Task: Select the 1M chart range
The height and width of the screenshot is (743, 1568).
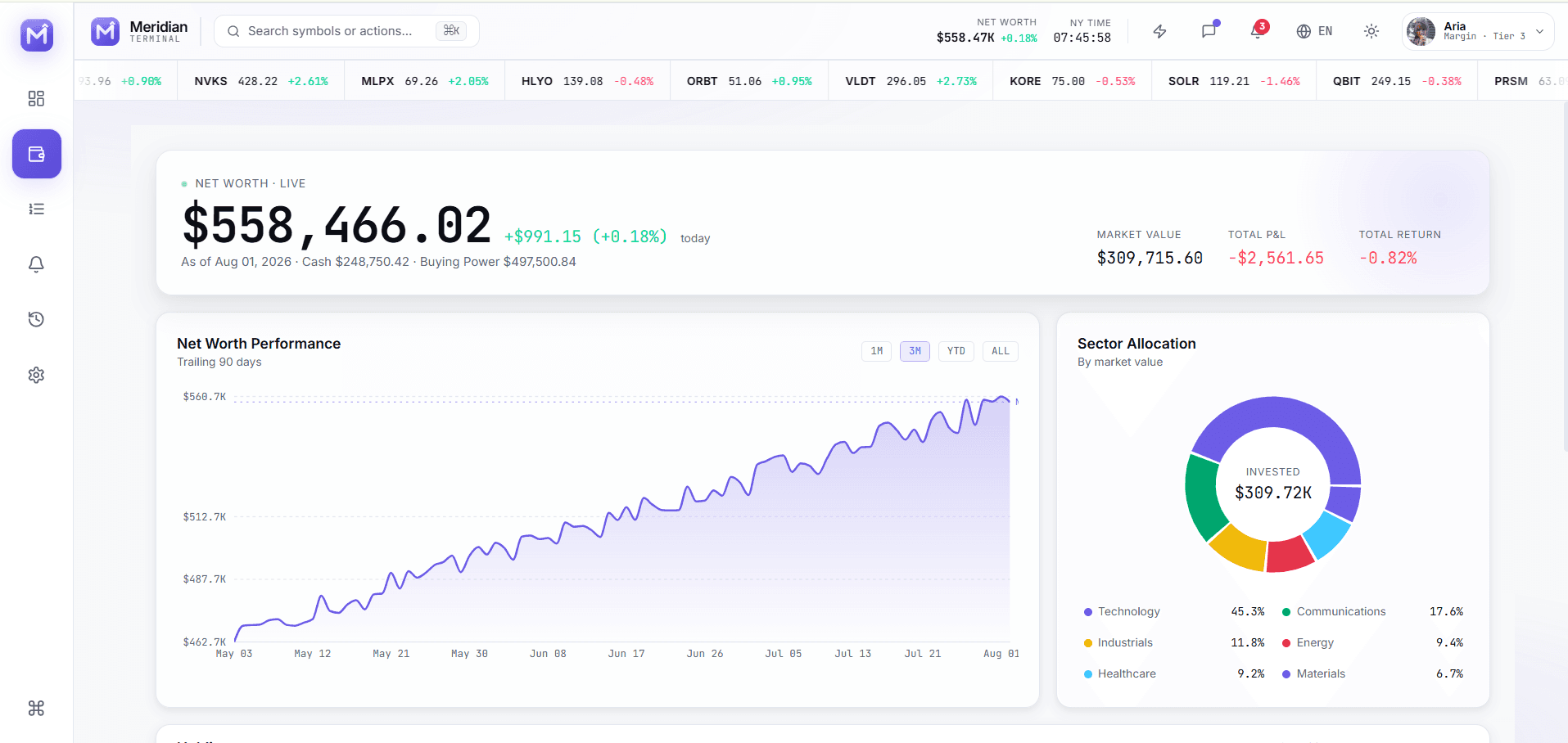Action: click(x=876, y=351)
